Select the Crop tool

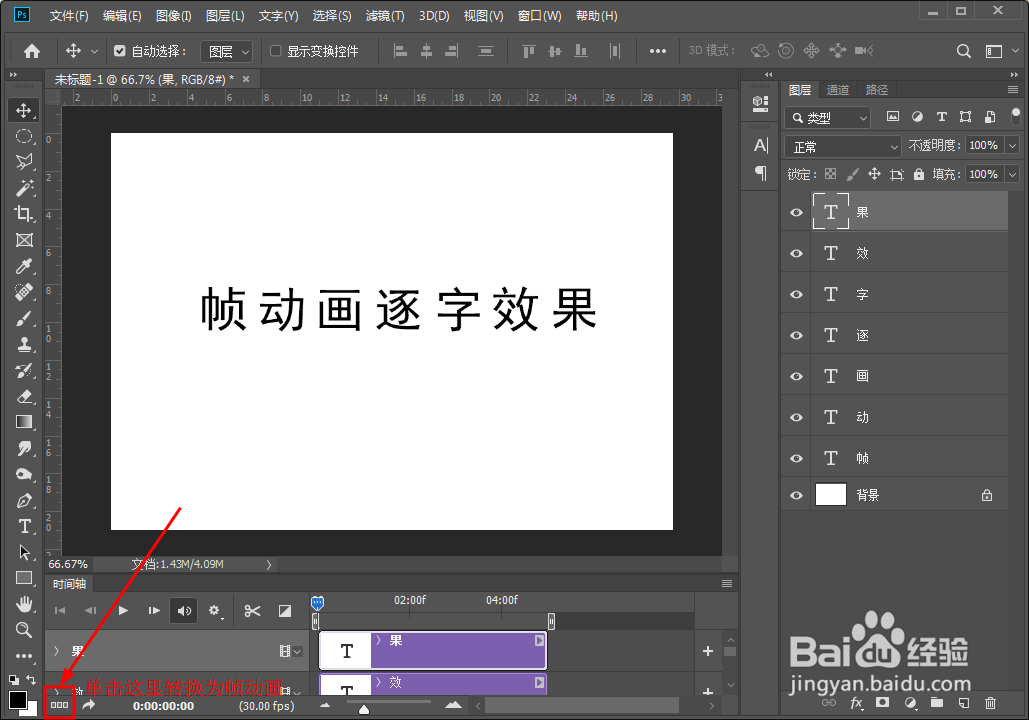point(24,214)
